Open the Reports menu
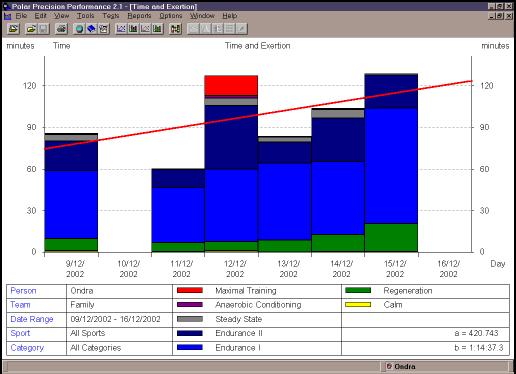 (139, 16)
